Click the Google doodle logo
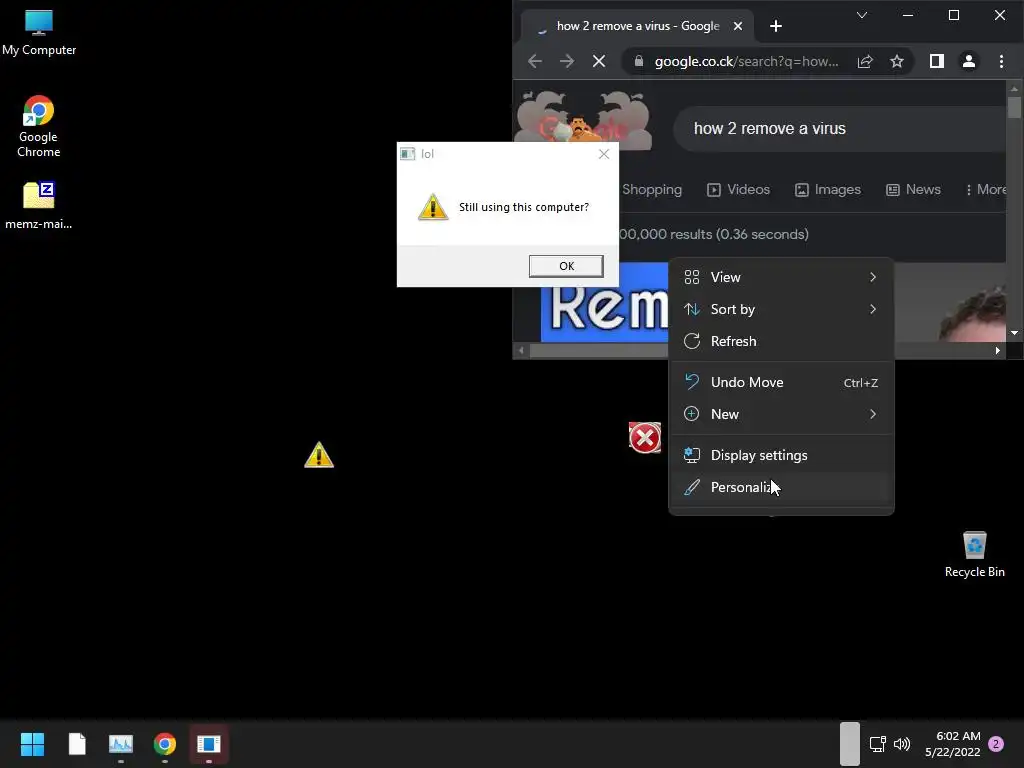 click(x=584, y=121)
